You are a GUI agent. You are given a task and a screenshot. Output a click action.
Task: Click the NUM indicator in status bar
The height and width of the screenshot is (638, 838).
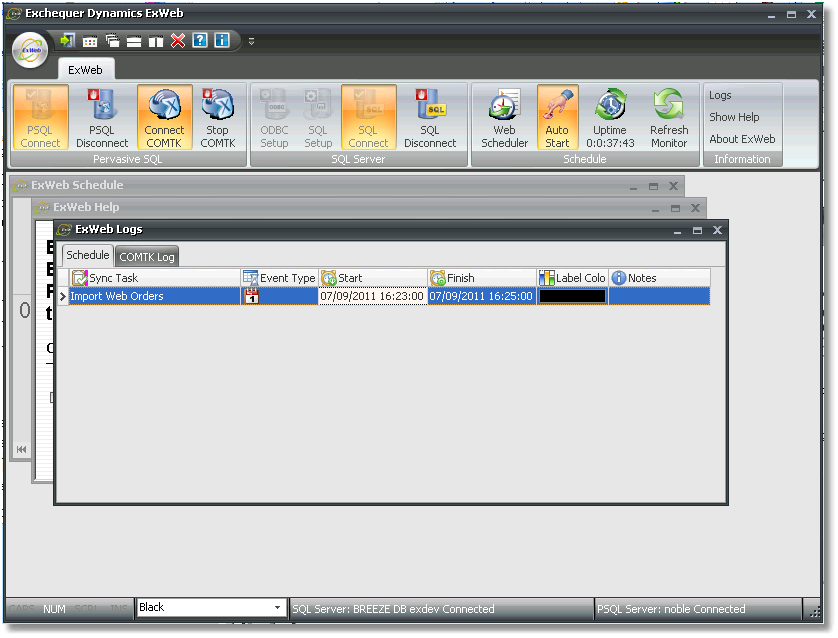pyautogui.click(x=54, y=609)
